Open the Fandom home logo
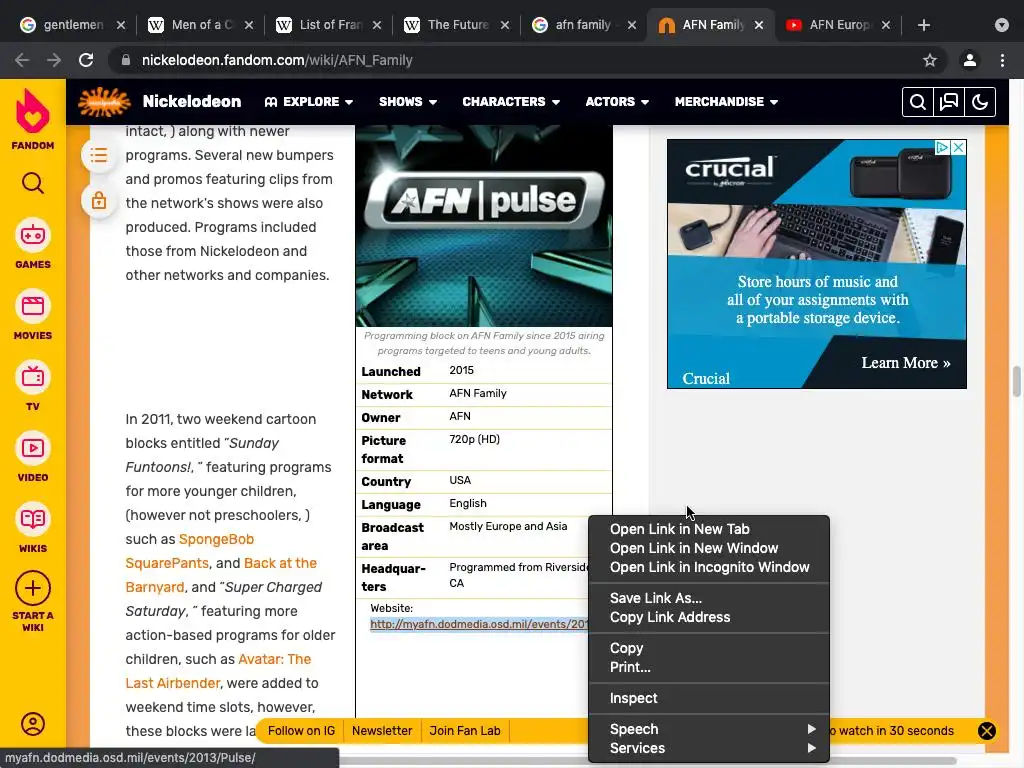The width and height of the screenshot is (1024, 768). coord(33,119)
